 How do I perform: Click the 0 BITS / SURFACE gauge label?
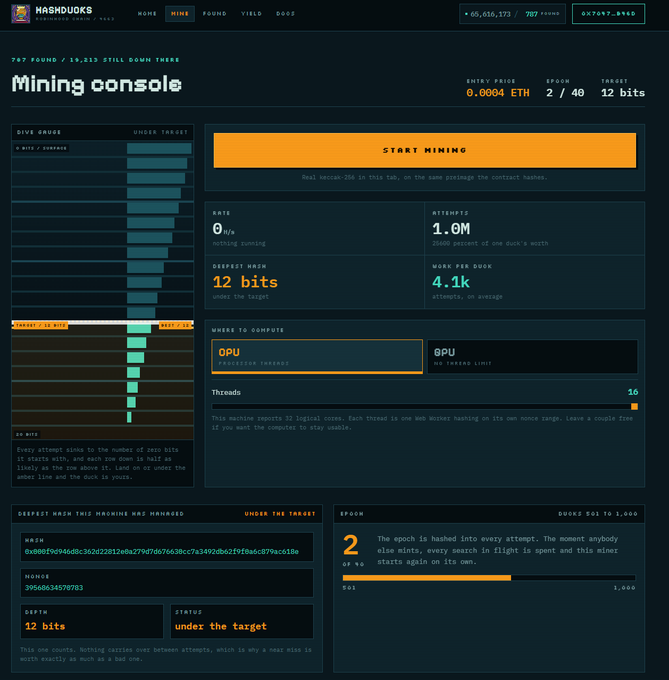(41, 148)
